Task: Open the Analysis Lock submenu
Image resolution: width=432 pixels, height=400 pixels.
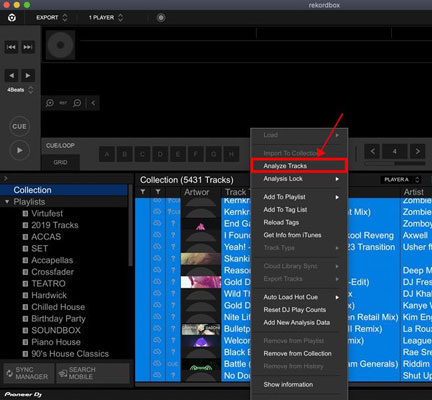Action: (299, 179)
